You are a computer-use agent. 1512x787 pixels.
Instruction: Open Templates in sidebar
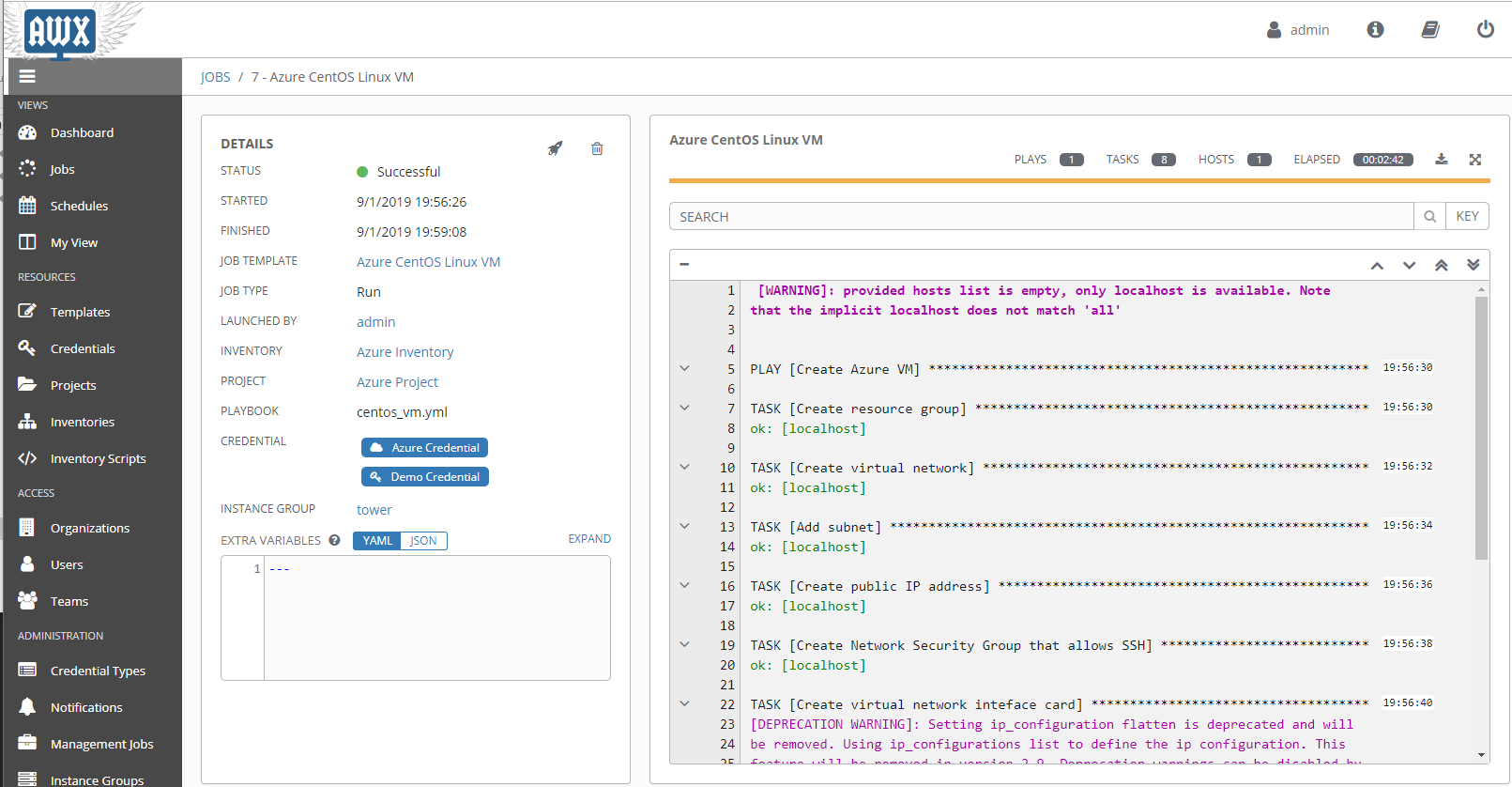[x=80, y=312]
